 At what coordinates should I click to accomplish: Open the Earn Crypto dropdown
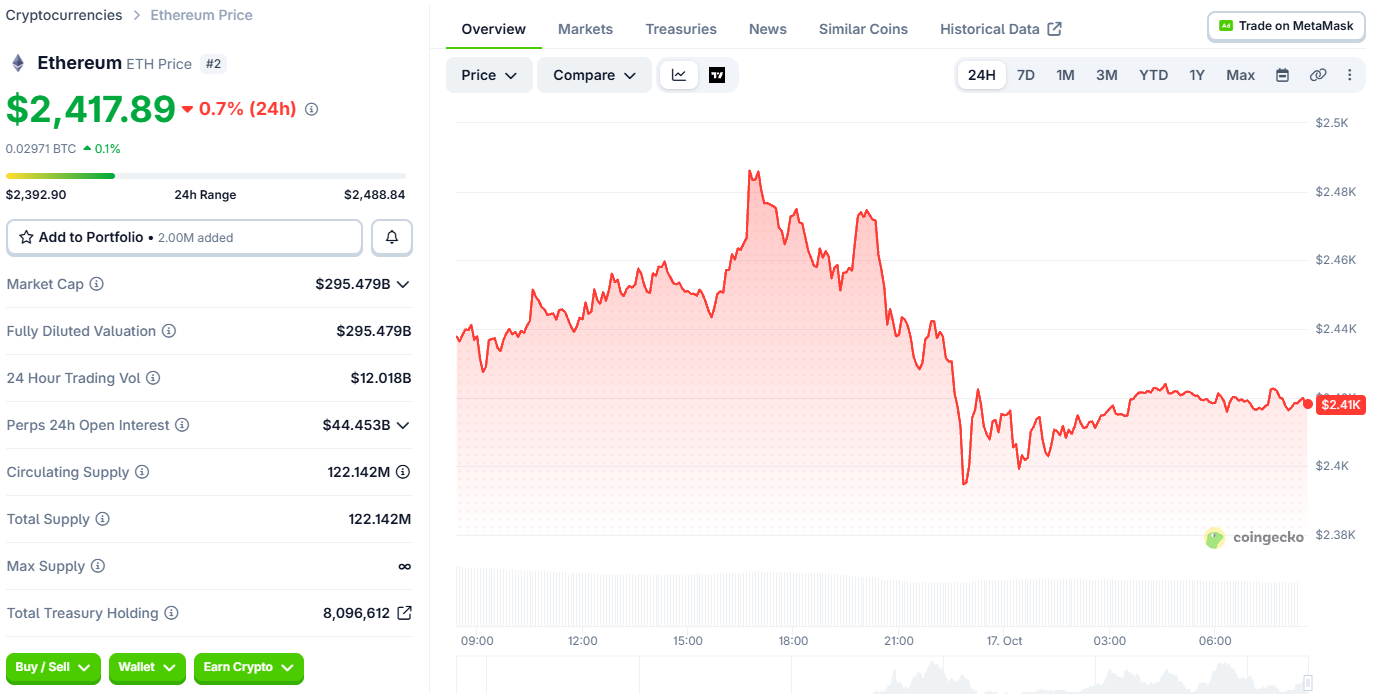tap(249, 667)
